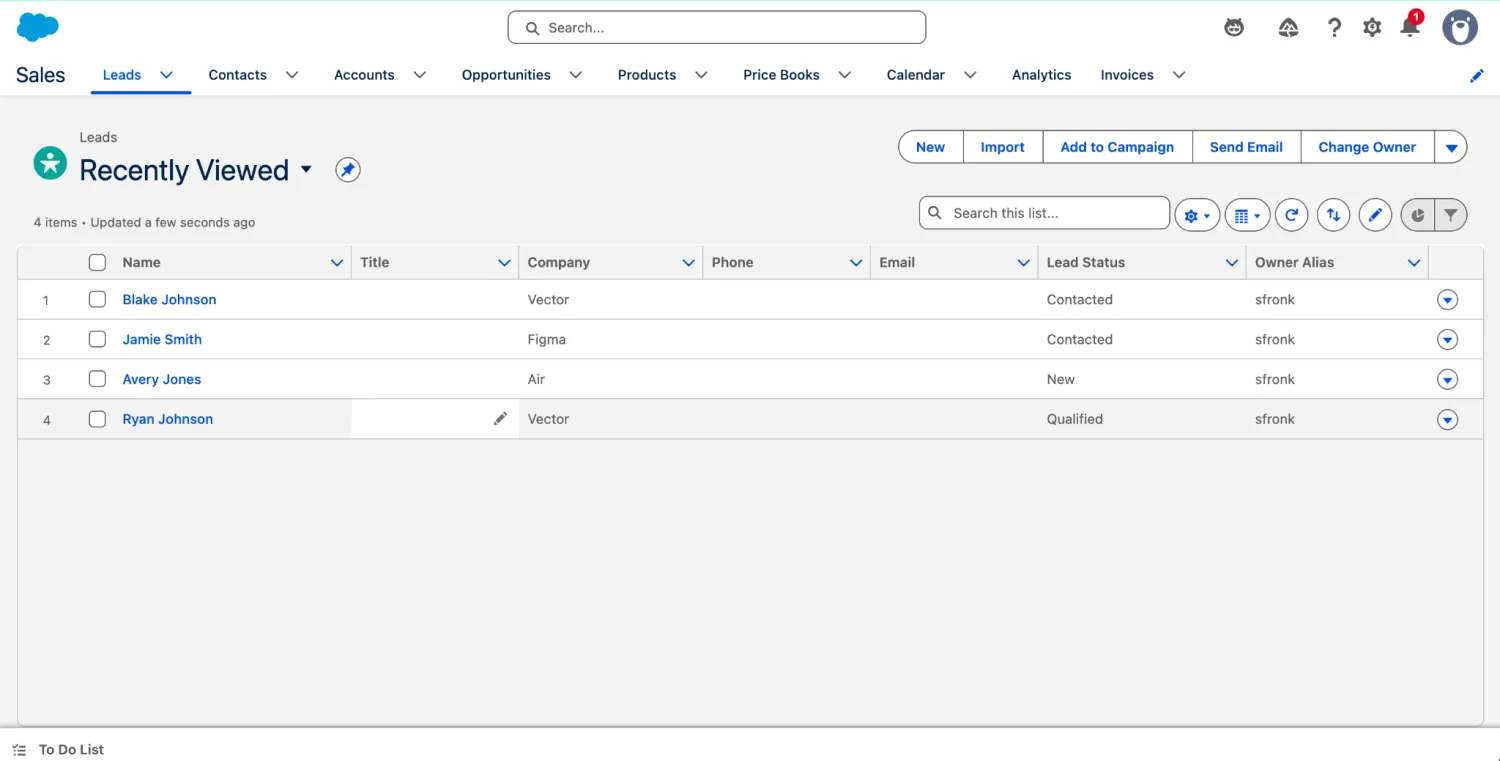
Task: Open Email column actions chevron
Action: (x=1023, y=263)
